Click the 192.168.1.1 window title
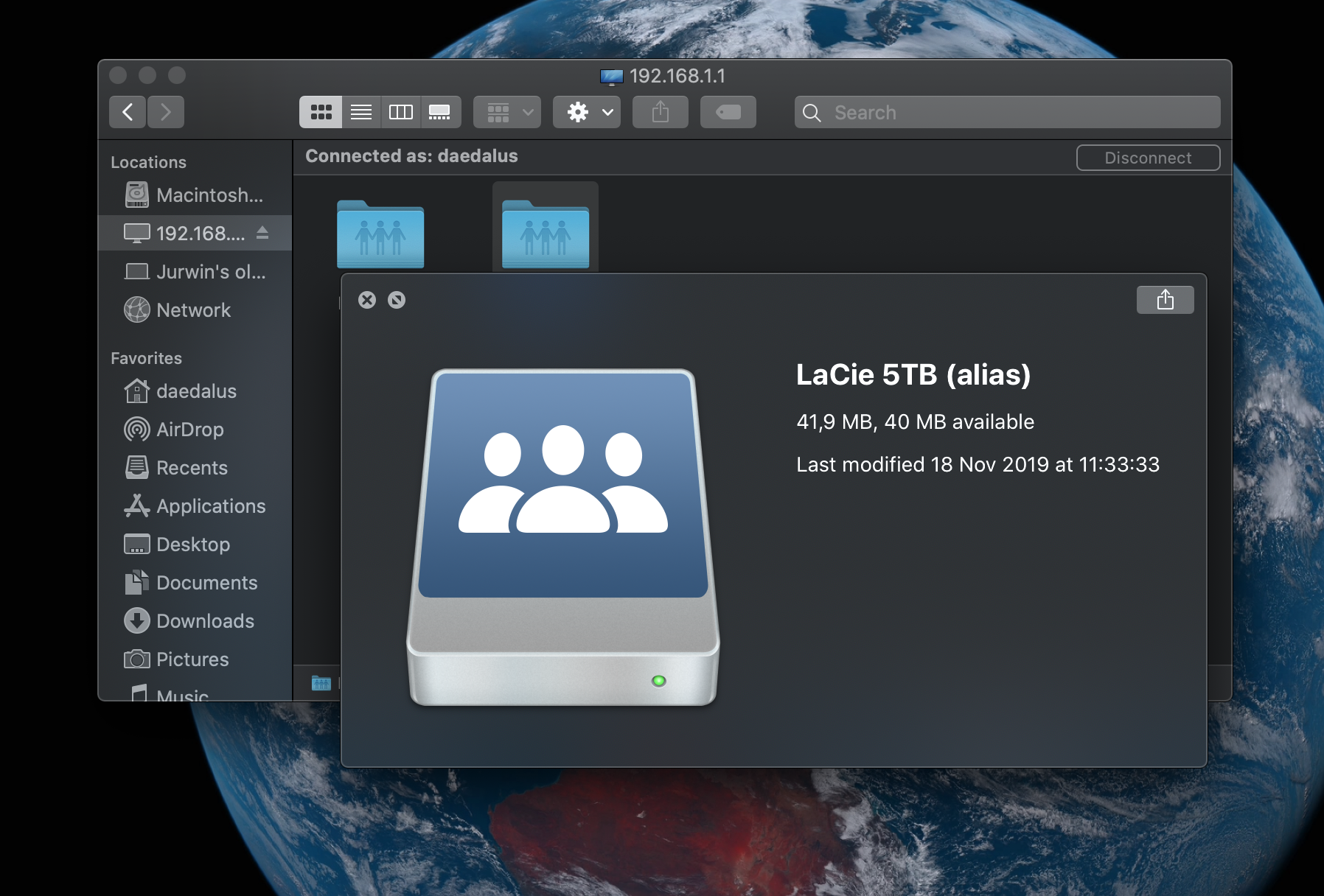1324x896 pixels. [x=677, y=76]
